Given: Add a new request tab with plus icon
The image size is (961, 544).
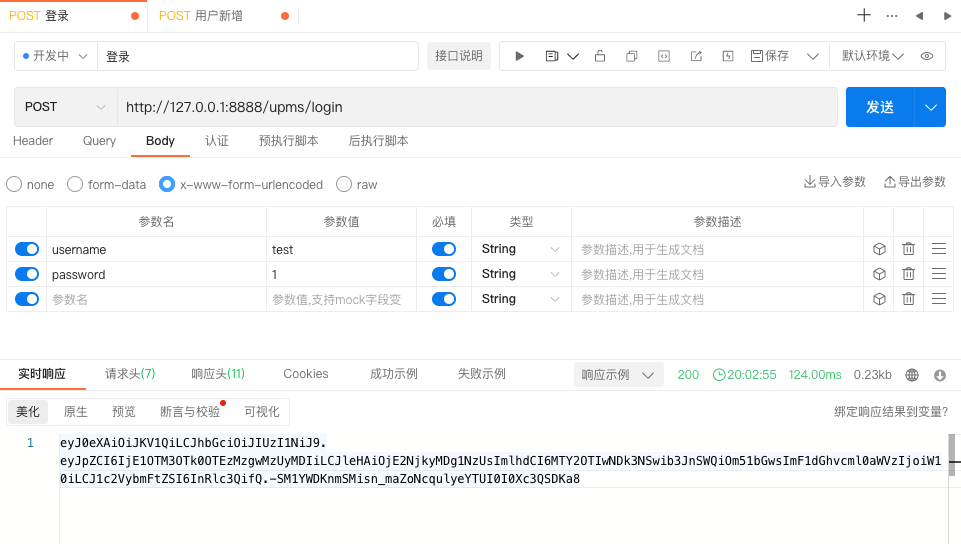Looking at the screenshot, I should (x=864, y=15).
